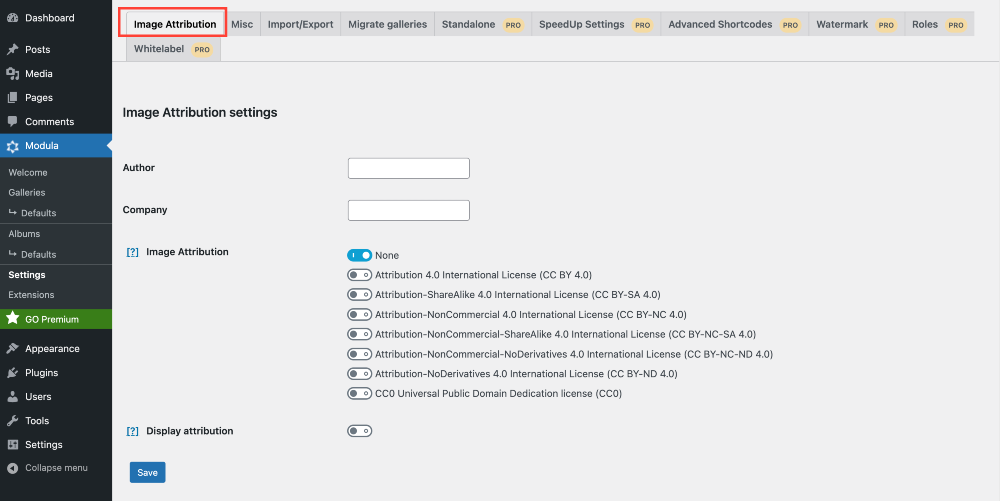Open the Migrate galleries tab
1000x501 pixels.
pos(387,24)
